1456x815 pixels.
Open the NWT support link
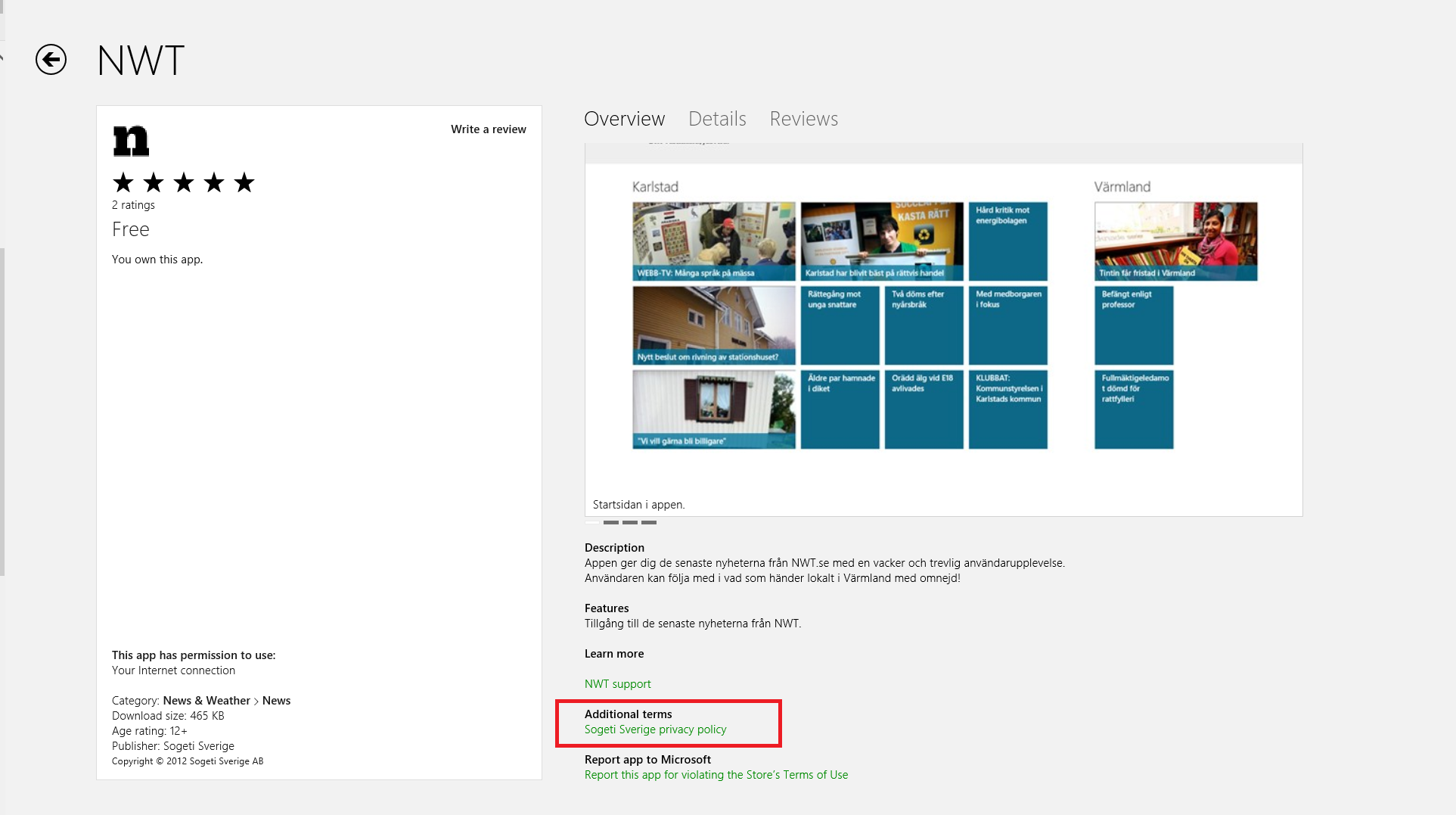point(618,684)
